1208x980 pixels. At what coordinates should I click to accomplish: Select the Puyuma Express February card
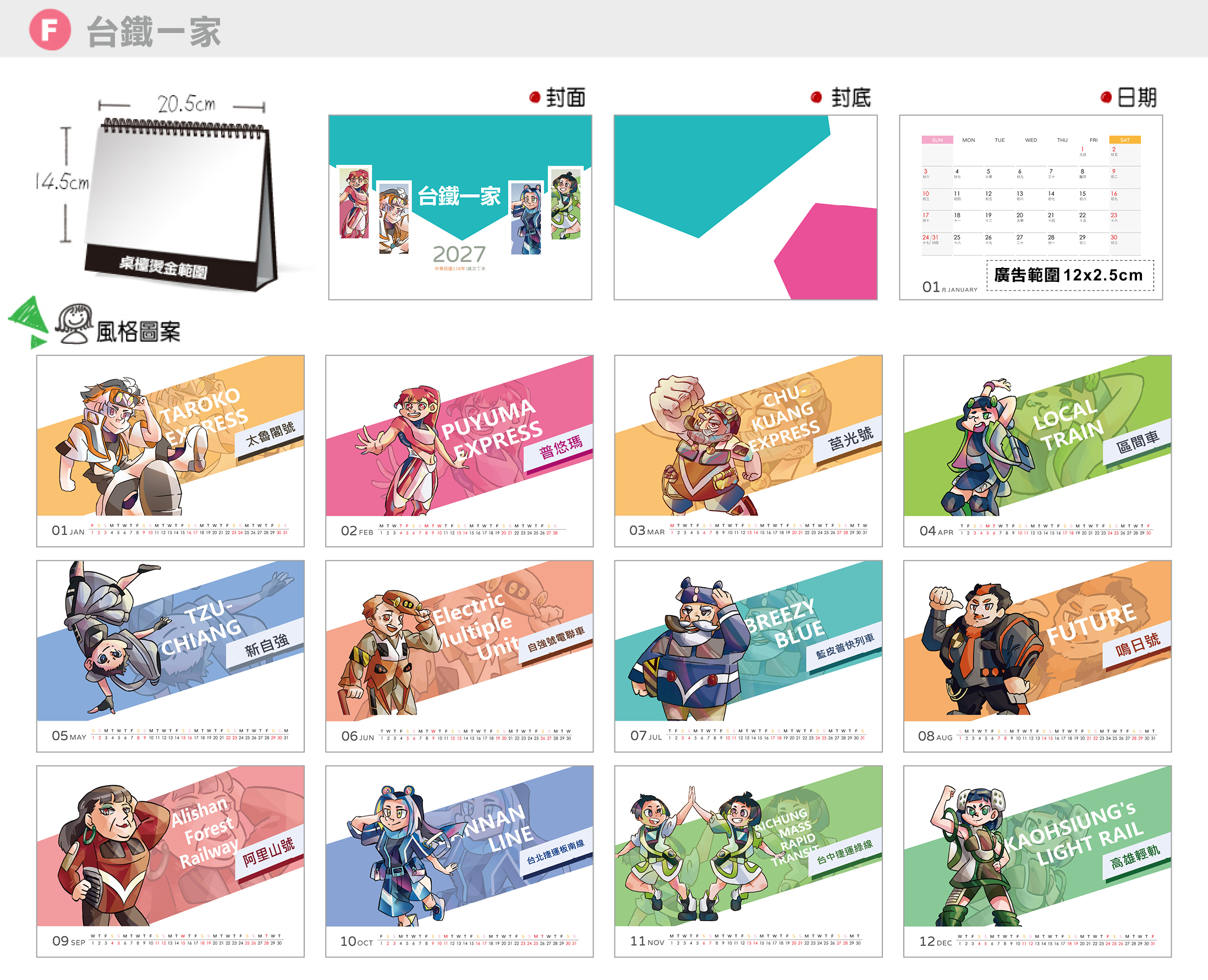[459, 451]
